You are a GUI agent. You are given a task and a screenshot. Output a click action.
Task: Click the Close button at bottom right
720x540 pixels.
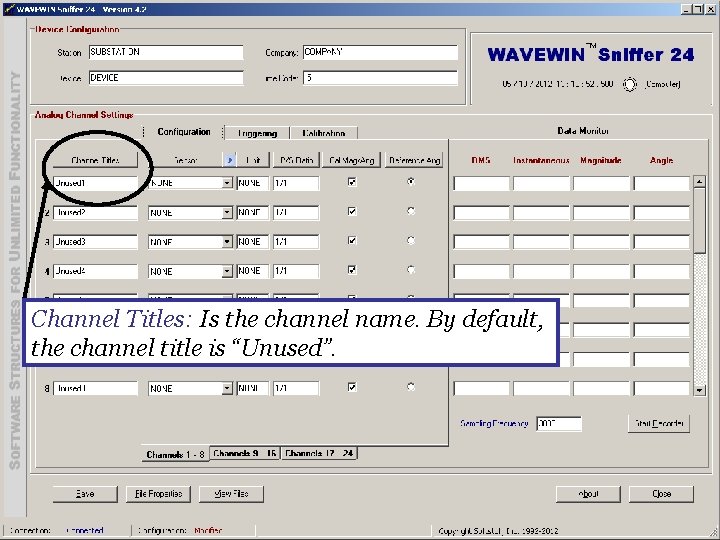click(x=661, y=494)
